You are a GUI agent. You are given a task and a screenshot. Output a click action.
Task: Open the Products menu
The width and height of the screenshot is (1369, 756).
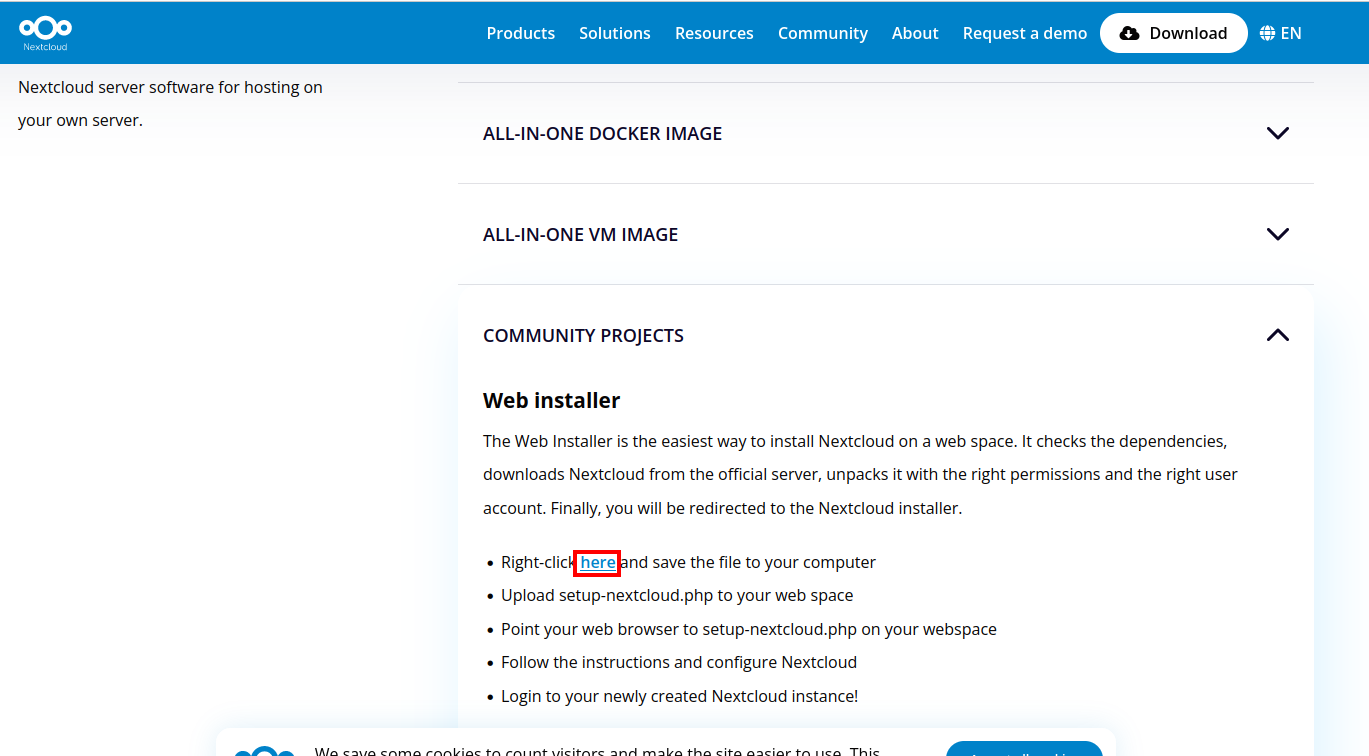520,33
